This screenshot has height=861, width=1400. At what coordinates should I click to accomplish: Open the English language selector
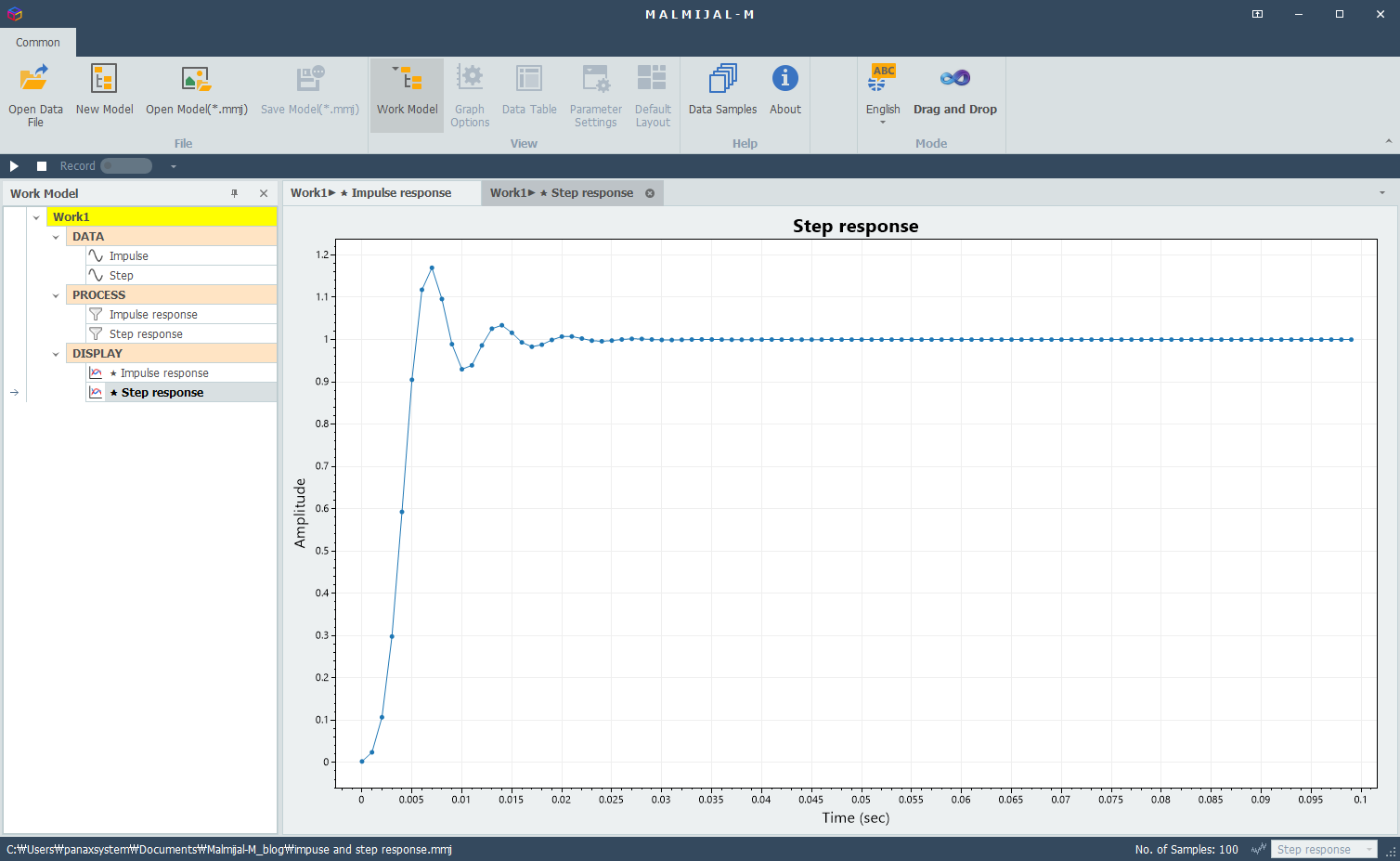883,95
